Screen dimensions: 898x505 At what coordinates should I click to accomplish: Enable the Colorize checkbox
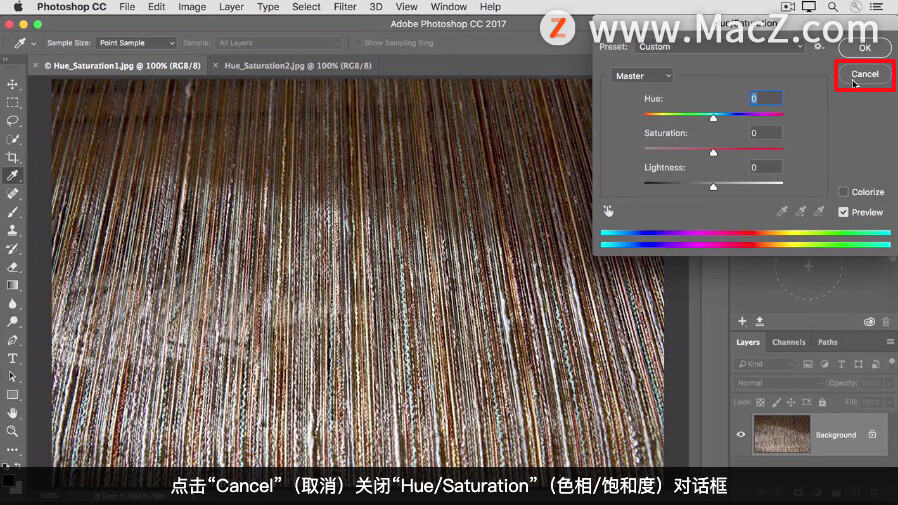tap(843, 192)
